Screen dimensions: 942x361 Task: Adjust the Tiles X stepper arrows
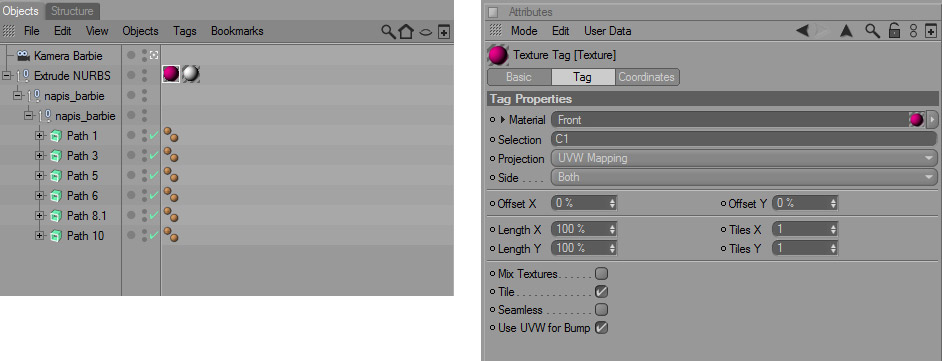point(833,229)
